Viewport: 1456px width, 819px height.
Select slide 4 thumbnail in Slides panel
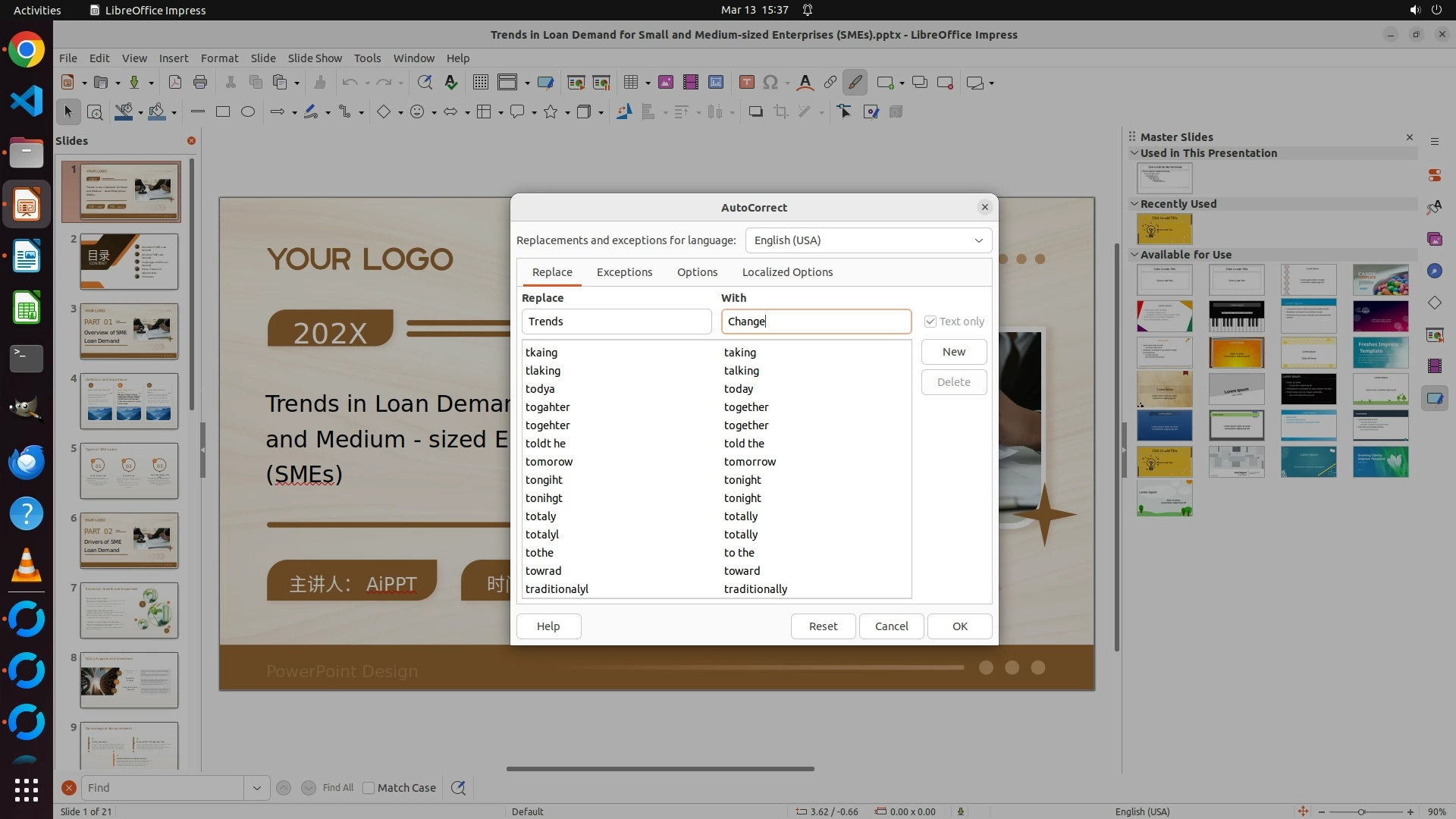(129, 401)
